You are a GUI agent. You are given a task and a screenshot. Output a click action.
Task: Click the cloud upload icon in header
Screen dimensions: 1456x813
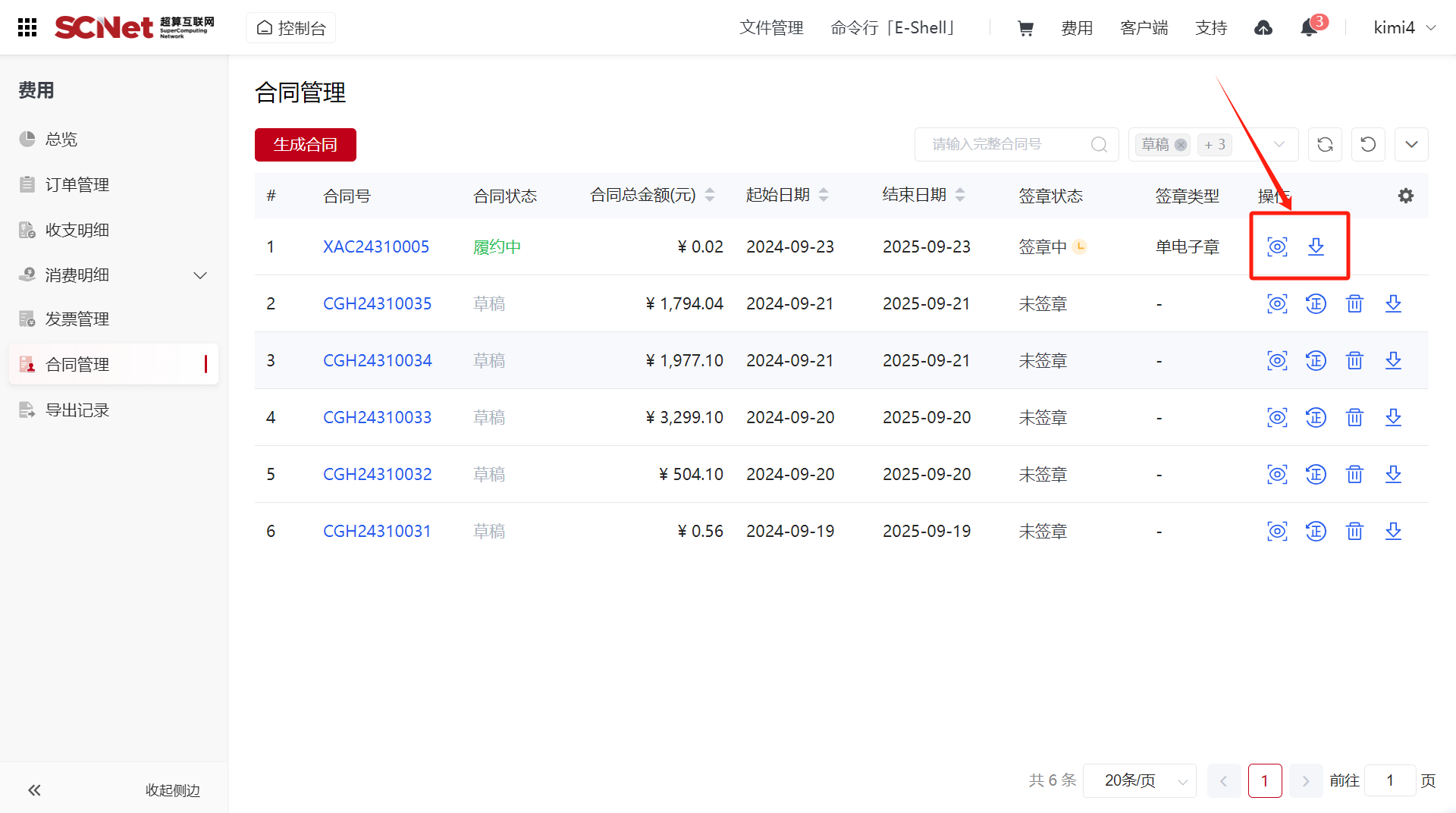[x=1263, y=28]
